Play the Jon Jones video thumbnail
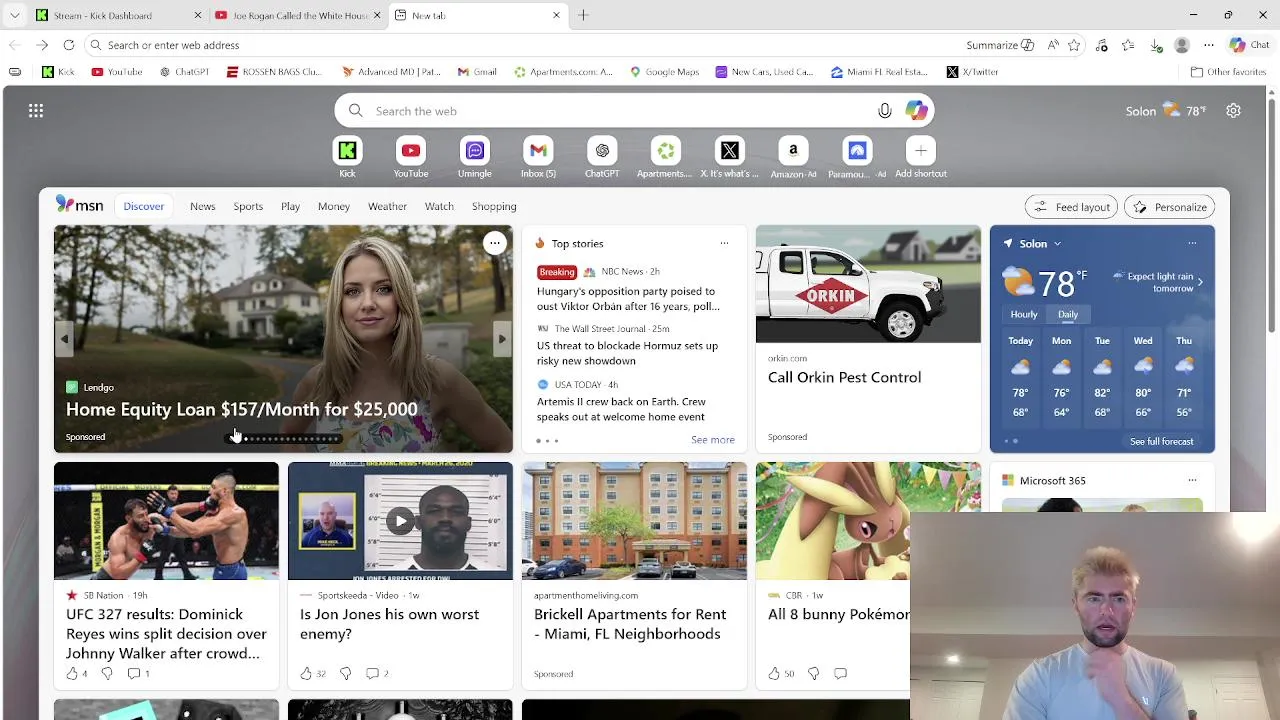The image size is (1280, 720). 400,521
